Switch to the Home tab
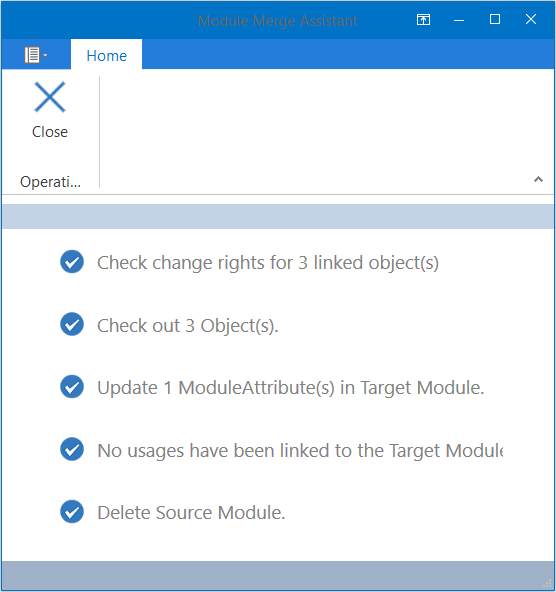The image size is (556, 592). click(x=106, y=56)
